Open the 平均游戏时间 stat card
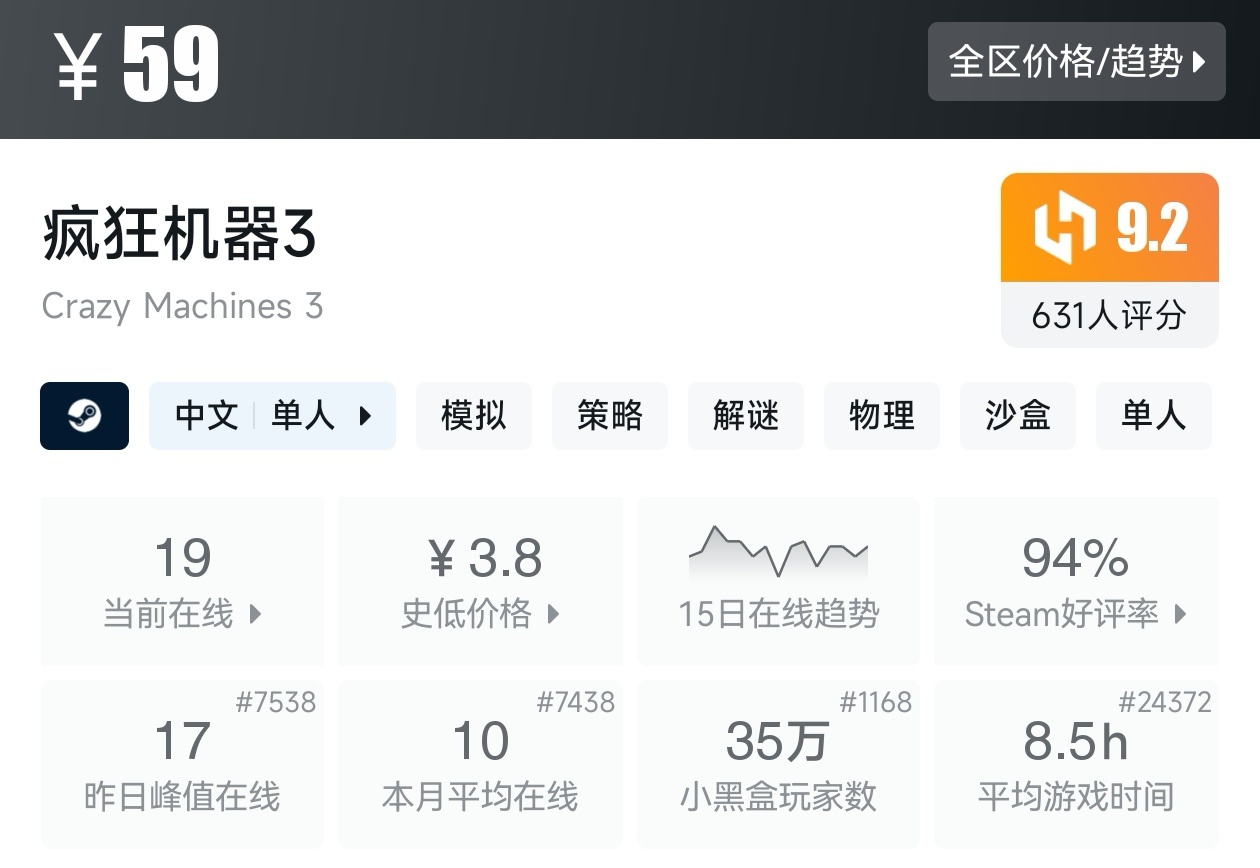Screen dimensions: 1260x868 [x=1076, y=765]
